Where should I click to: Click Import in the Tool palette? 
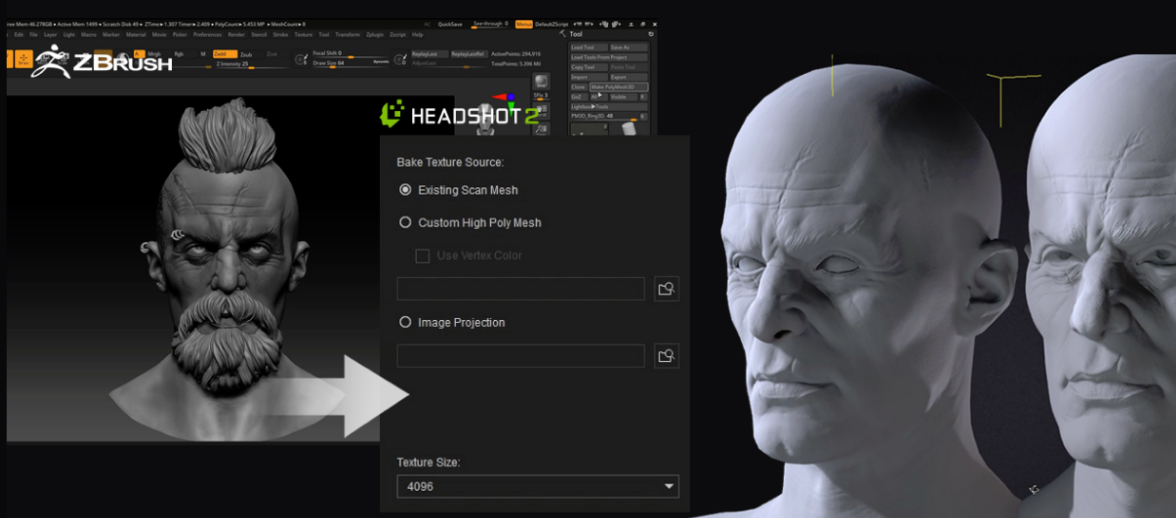click(x=589, y=77)
